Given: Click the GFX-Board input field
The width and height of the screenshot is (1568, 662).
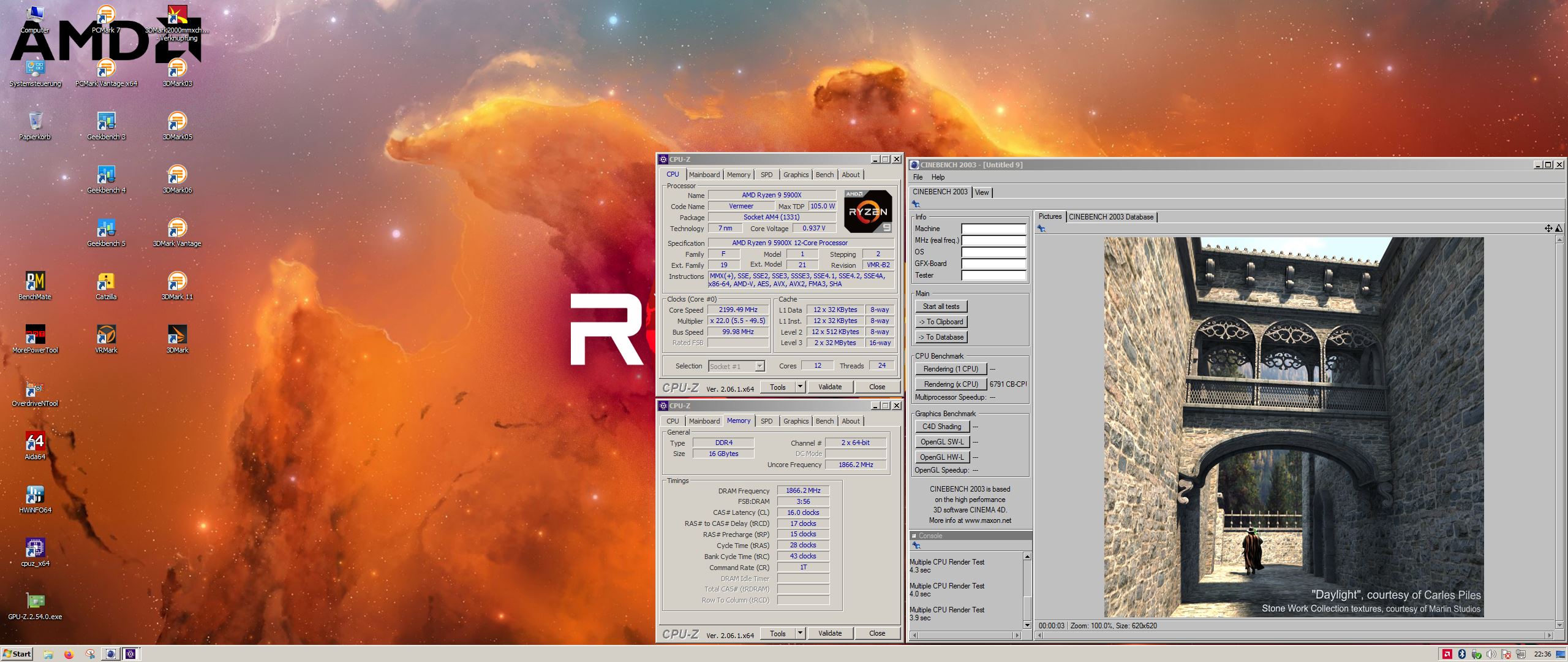Looking at the screenshot, I should click(x=993, y=264).
